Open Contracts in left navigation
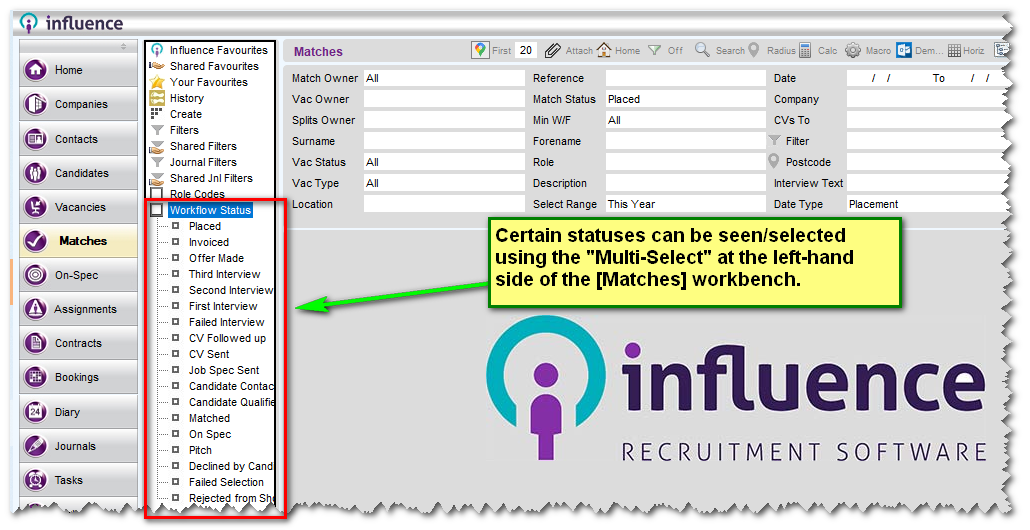The image size is (1030, 530). pyautogui.click(x=78, y=343)
